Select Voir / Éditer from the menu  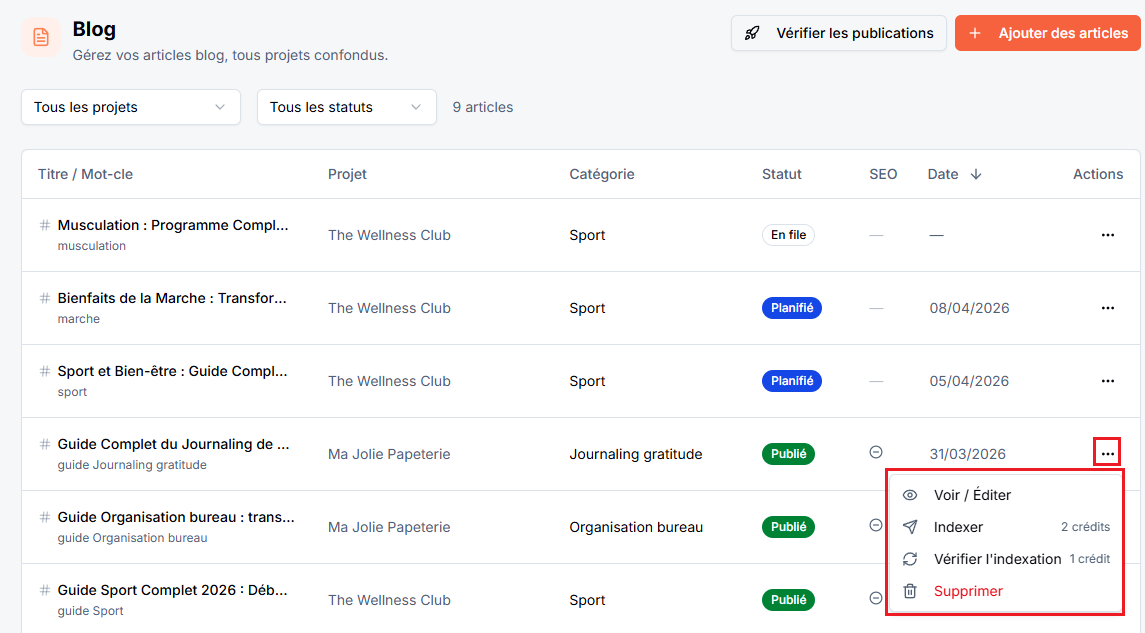pyautogui.click(x=1006, y=495)
